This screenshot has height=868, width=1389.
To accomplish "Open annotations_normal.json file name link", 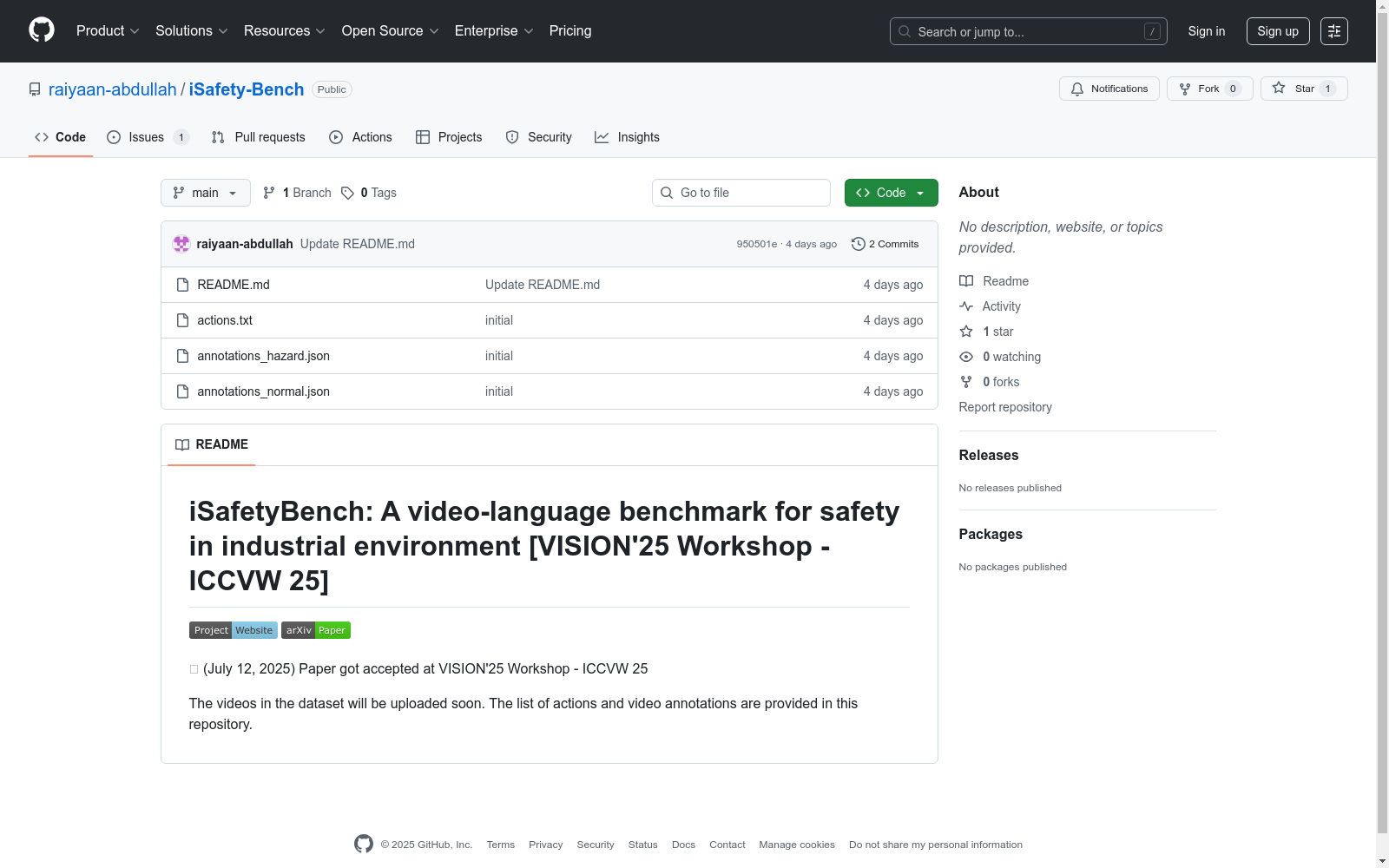I will point(263,391).
